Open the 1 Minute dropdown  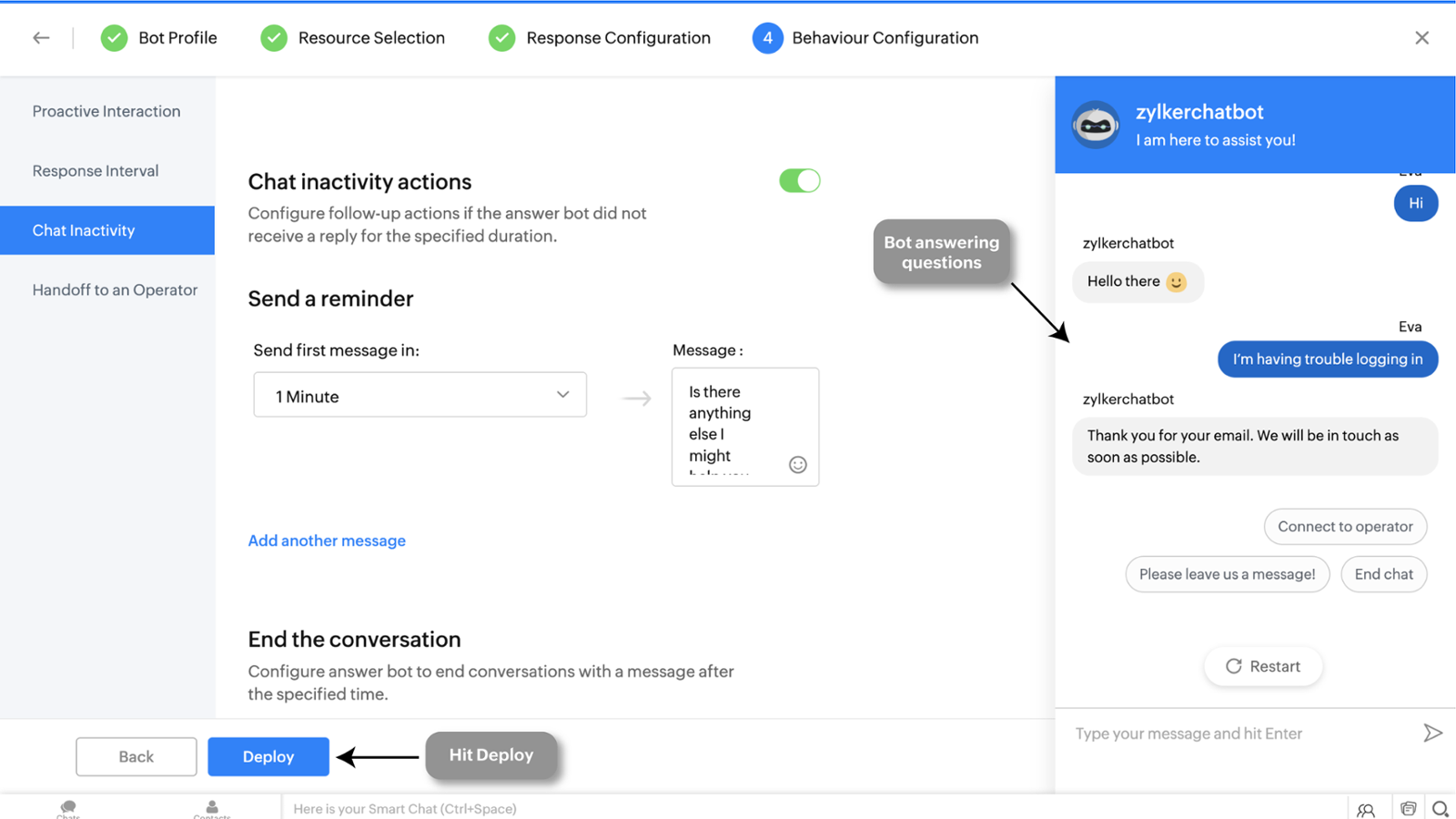(x=420, y=395)
